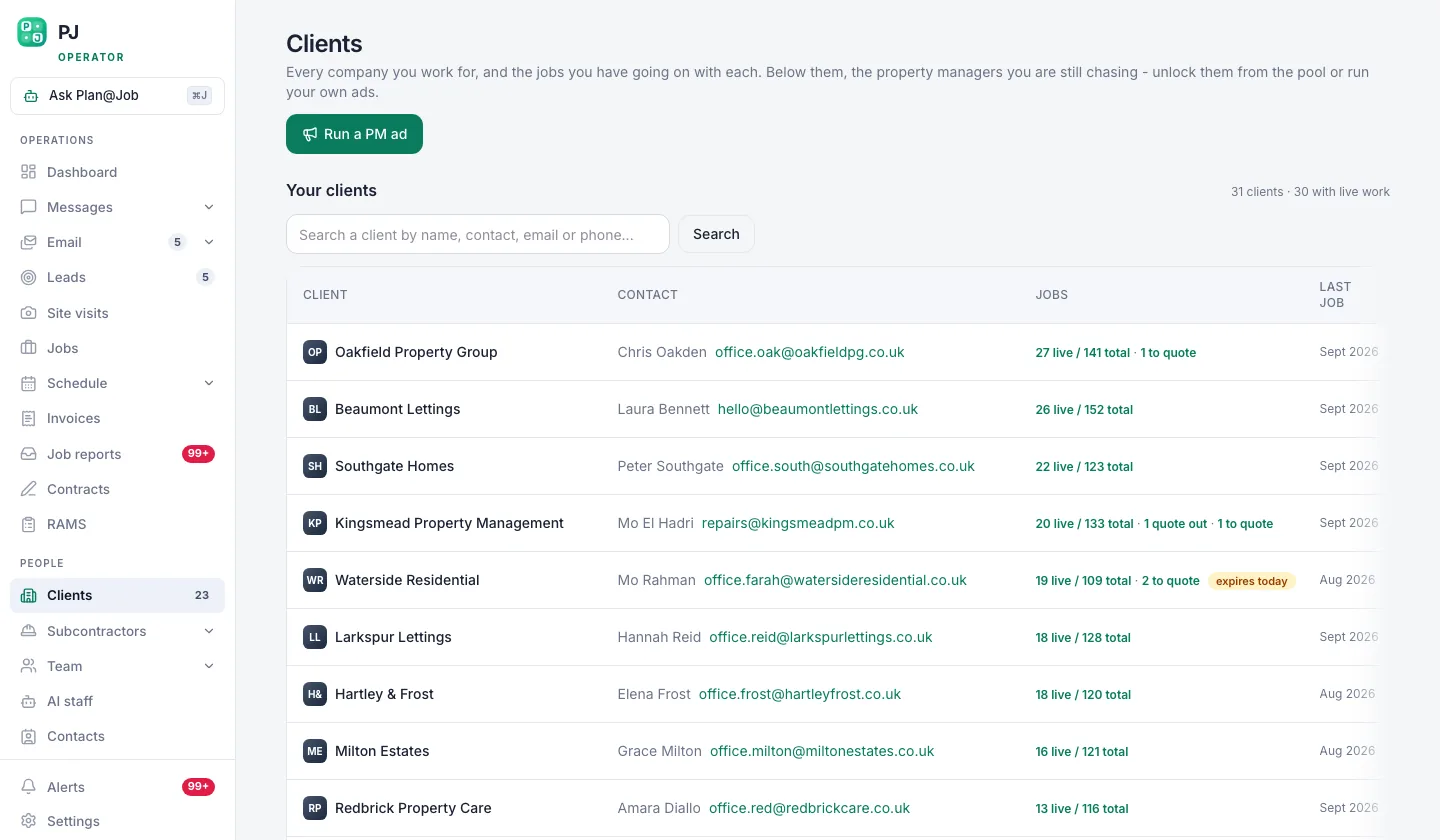Click office.south@southgatehomes.co.uk email link

point(853,466)
